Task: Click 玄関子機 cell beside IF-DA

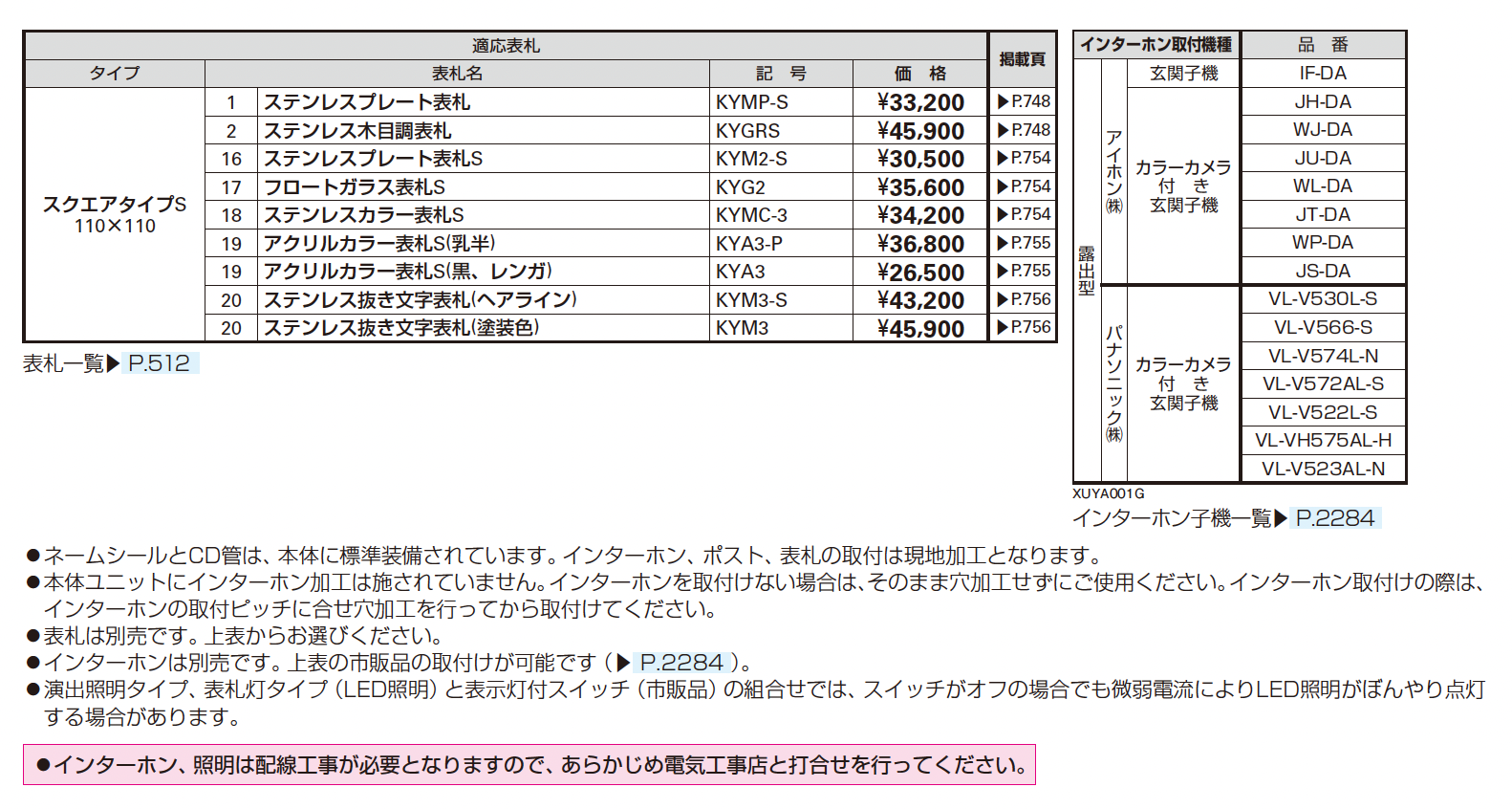Action: point(1183,73)
